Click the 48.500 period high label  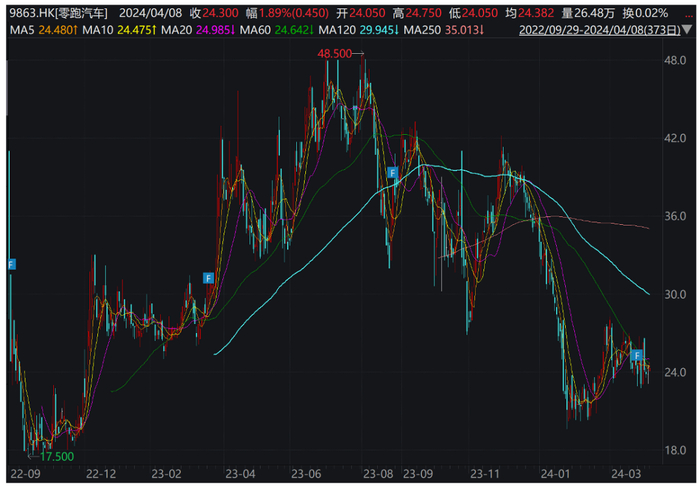tap(334, 54)
